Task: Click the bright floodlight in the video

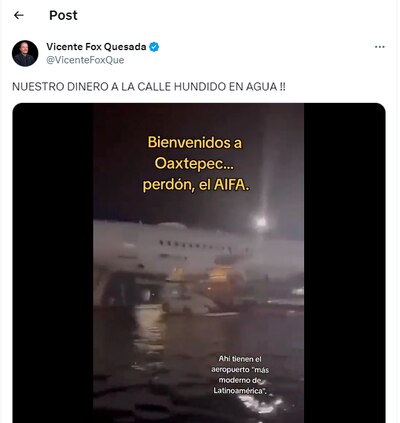Action: click(261, 222)
